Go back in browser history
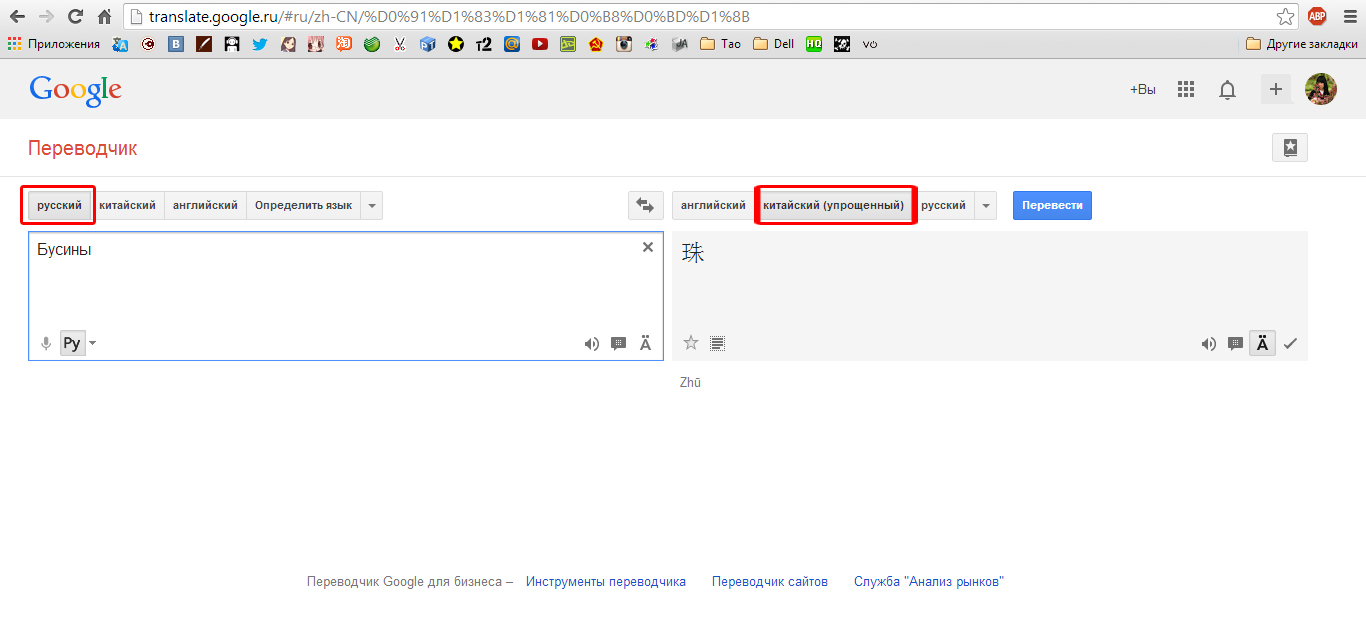This screenshot has width=1366, height=624. point(17,16)
